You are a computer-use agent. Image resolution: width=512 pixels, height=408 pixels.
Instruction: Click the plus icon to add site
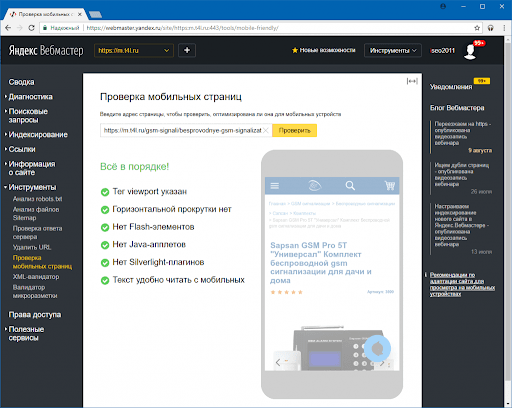(x=187, y=50)
